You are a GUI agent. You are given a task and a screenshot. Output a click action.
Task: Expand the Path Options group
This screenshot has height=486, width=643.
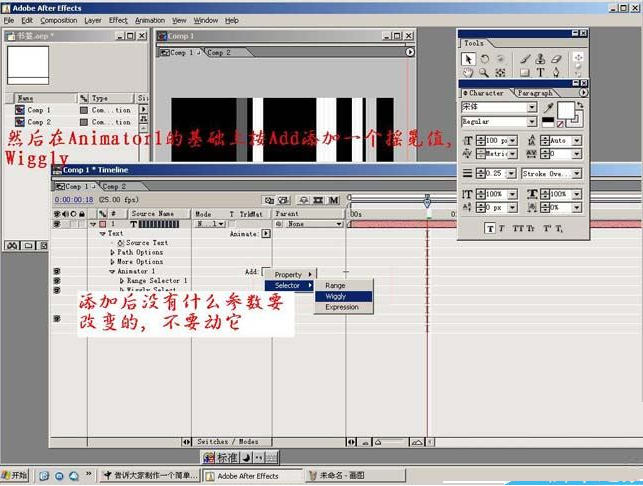pyautogui.click(x=113, y=252)
